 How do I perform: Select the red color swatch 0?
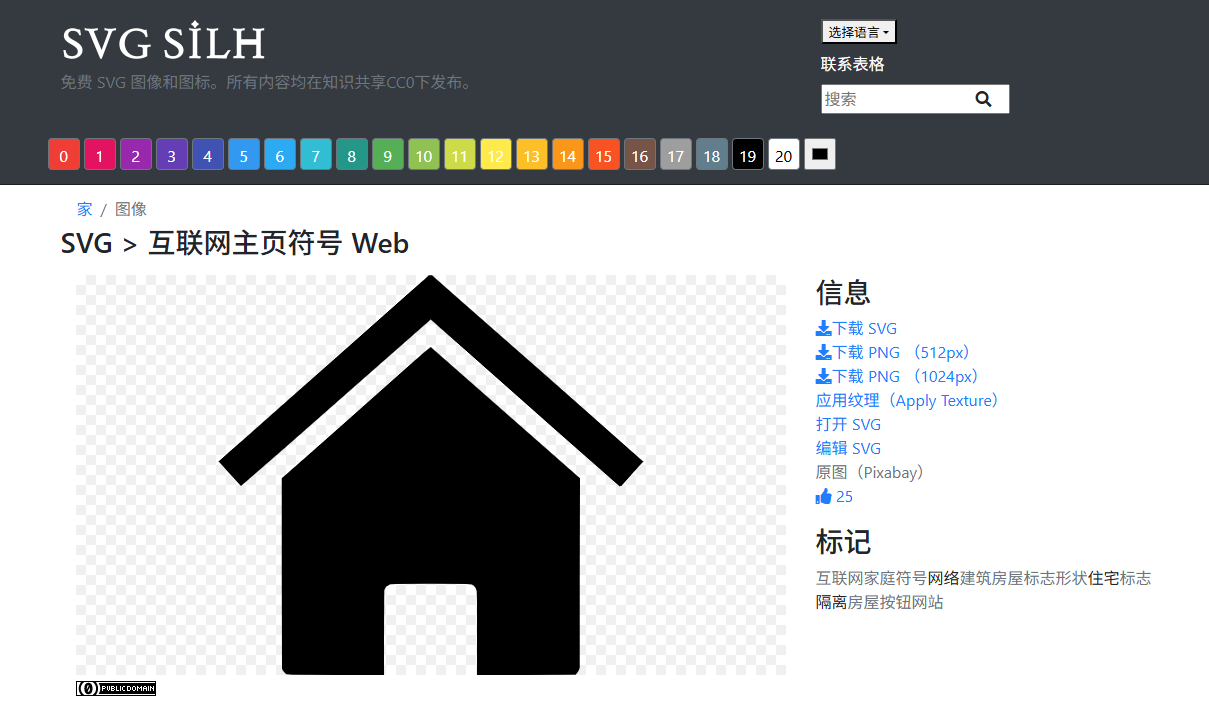click(64, 155)
